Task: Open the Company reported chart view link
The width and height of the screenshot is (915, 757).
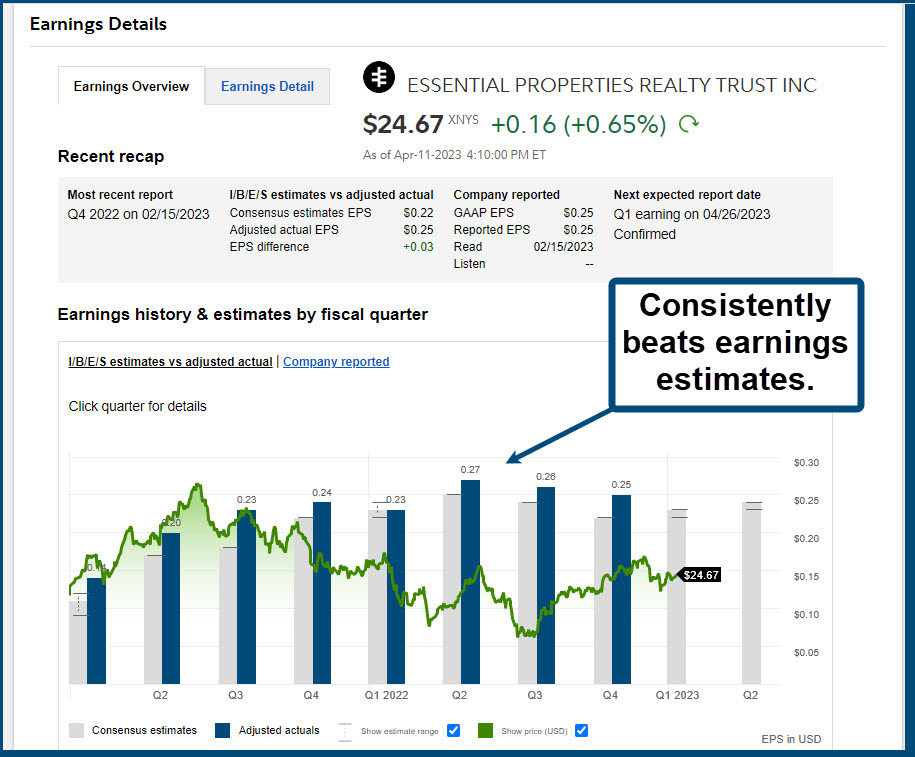Action: 336,362
